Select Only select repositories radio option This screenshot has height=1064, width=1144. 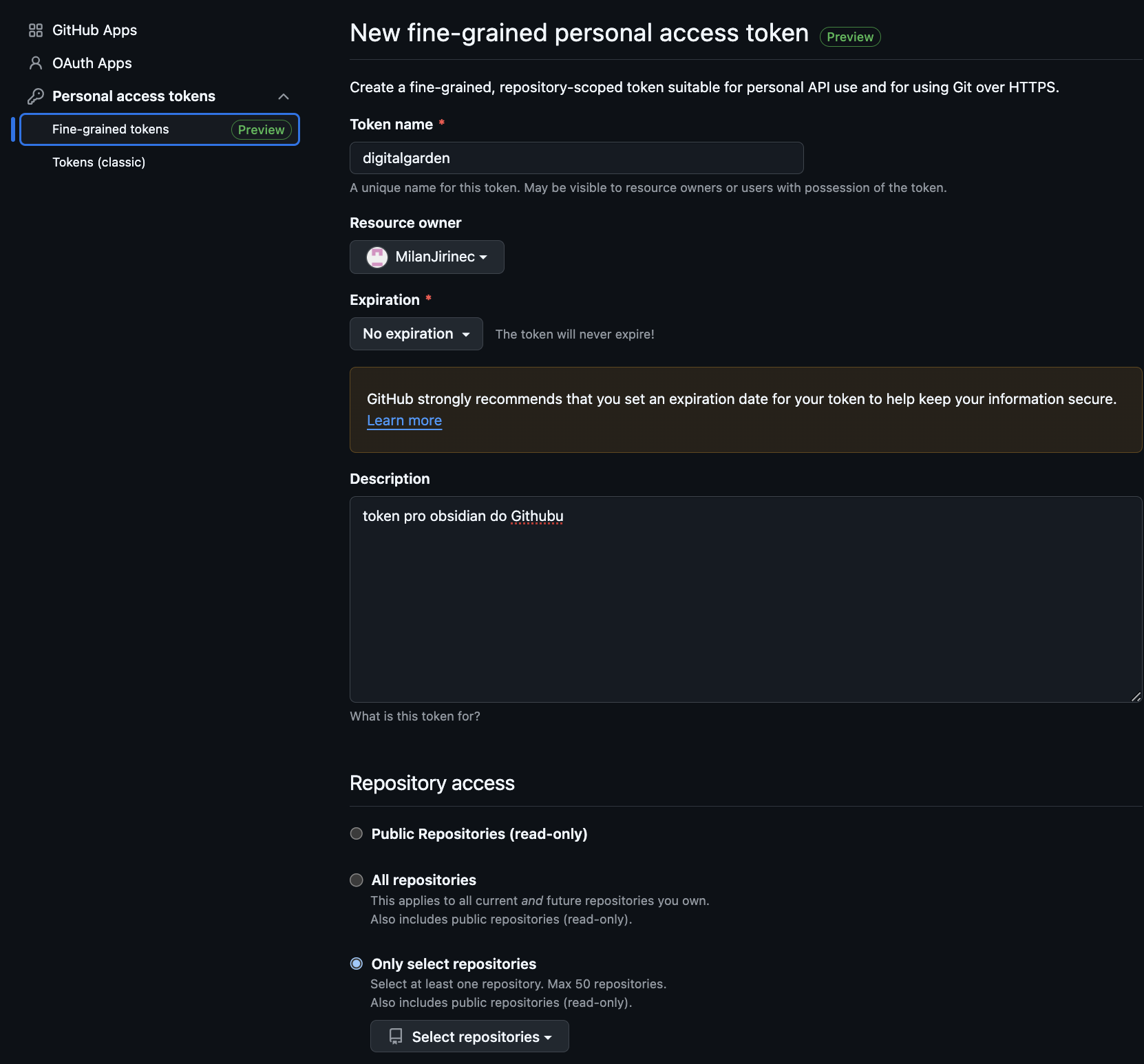coord(357,964)
